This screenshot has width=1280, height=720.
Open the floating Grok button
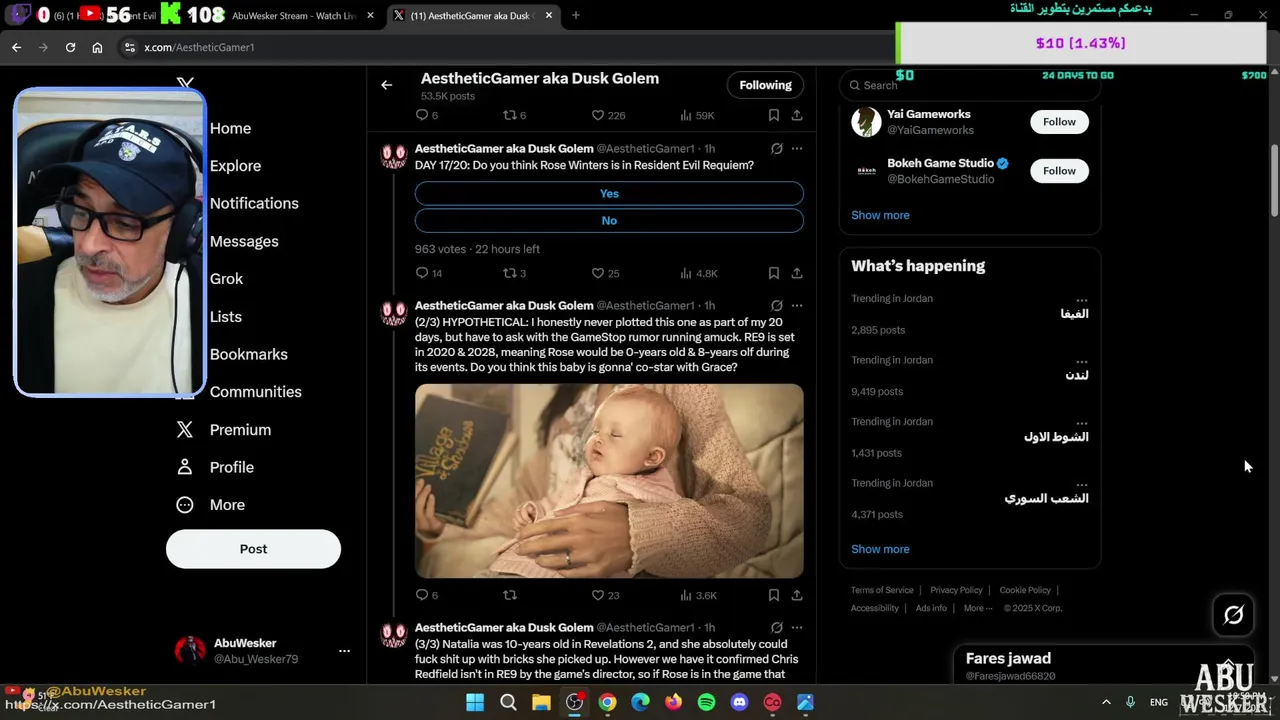1233,615
